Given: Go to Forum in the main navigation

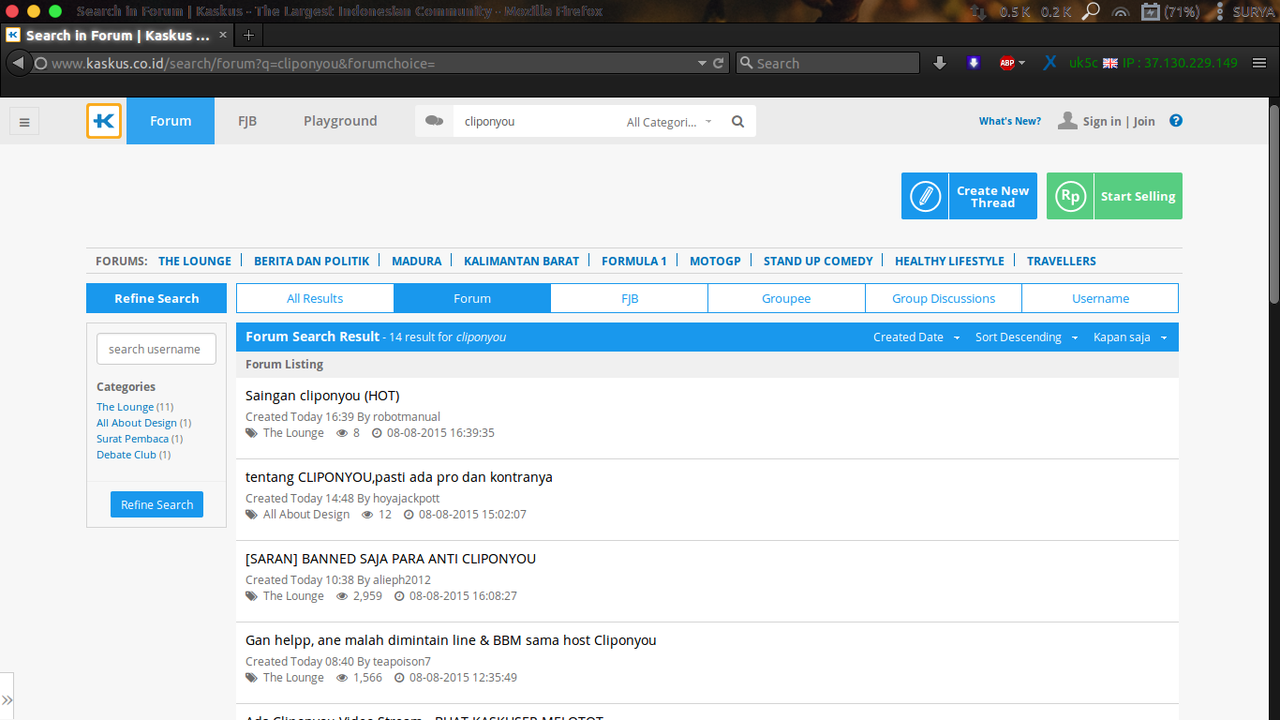Looking at the screenshot, I should pos(170,121).
